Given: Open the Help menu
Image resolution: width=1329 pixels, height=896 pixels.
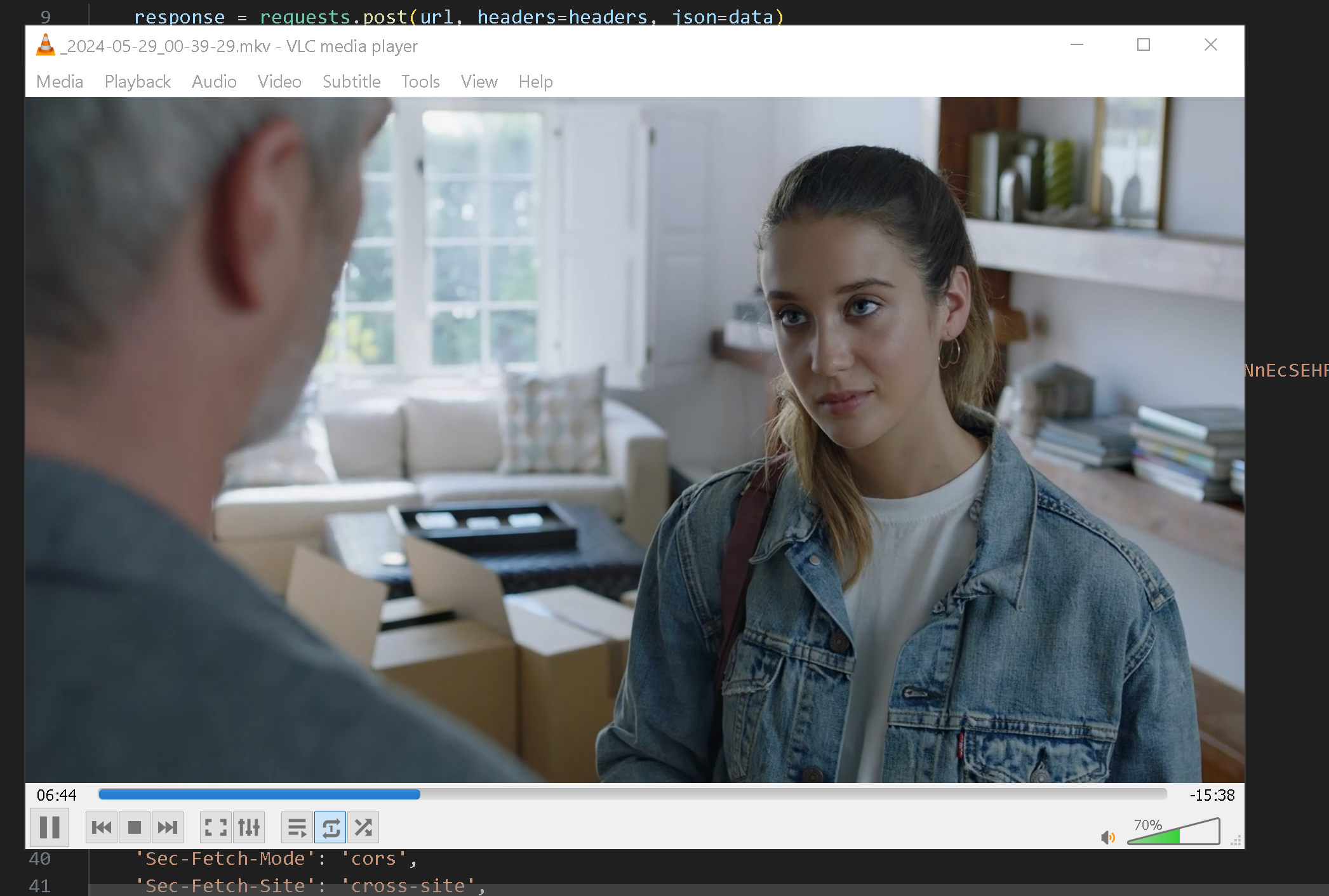Looking at the screenshot, I should (x=535, y=82).
